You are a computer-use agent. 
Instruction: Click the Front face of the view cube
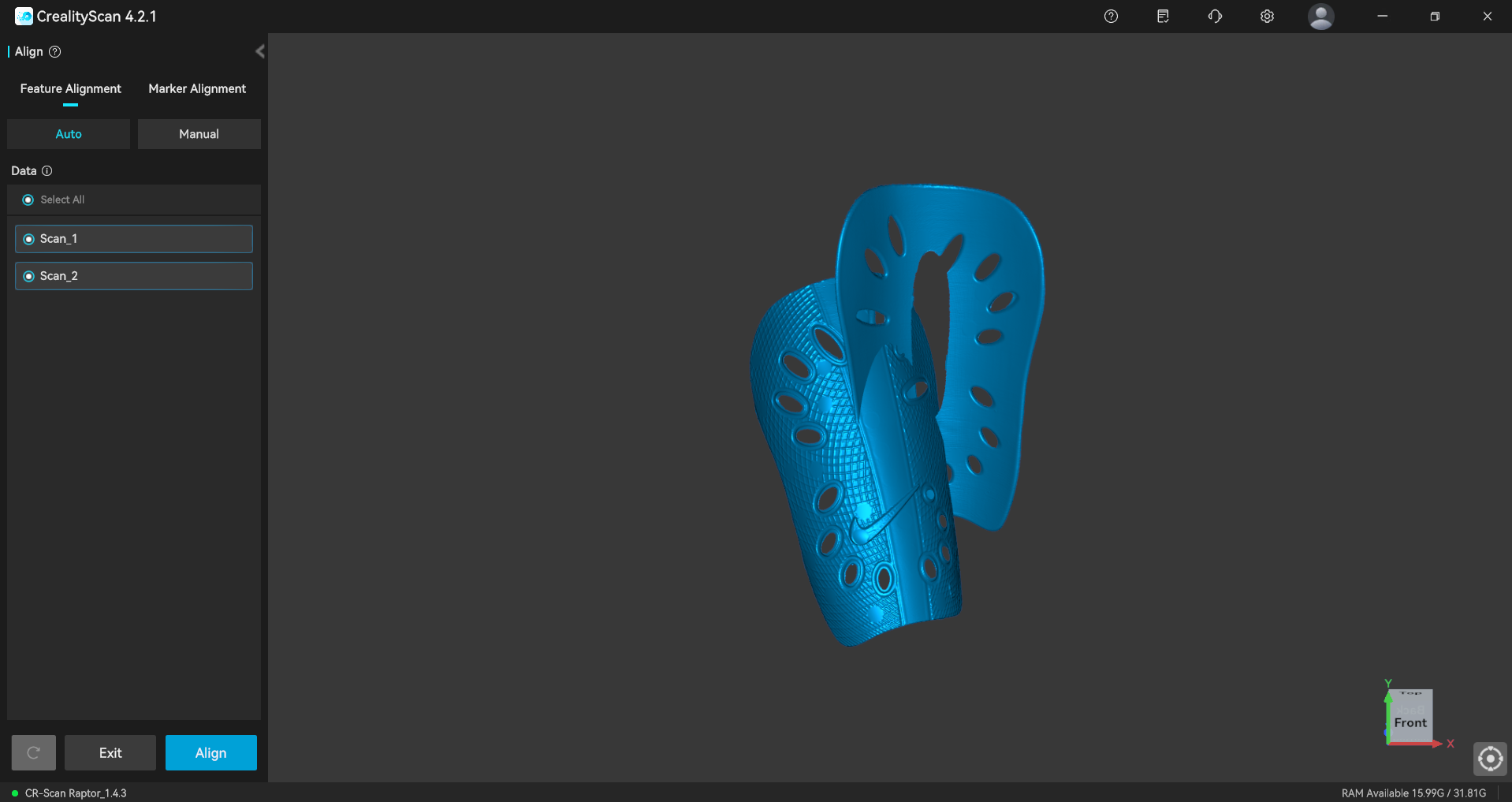pos(1410,723)
